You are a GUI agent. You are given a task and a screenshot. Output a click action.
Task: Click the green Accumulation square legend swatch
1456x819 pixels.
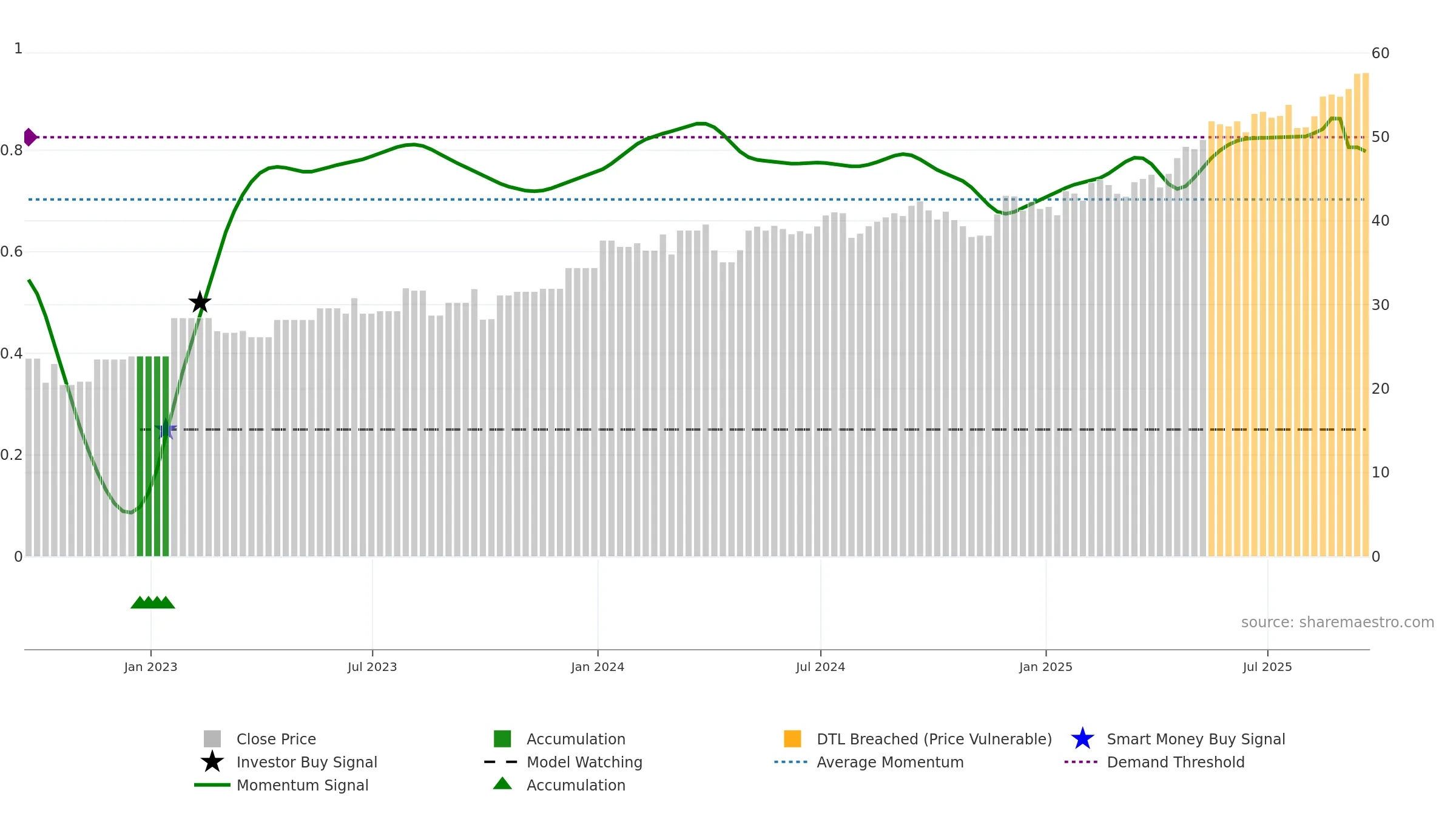[x=502, y=739]
